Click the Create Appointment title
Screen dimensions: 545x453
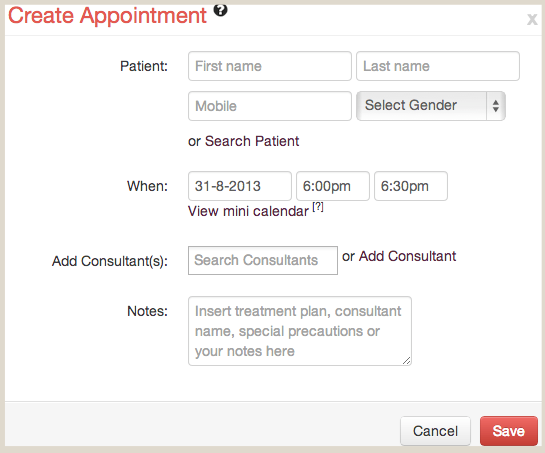(107, 16)
